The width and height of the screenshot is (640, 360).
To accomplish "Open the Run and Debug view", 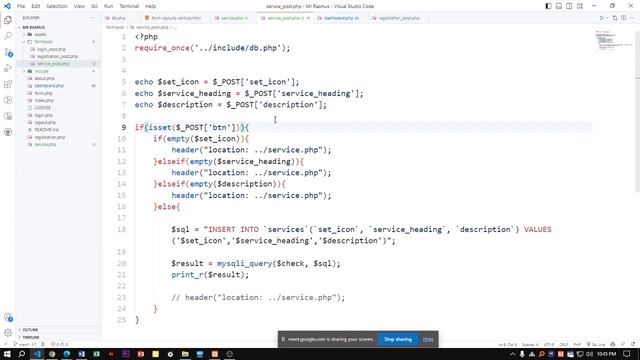I will (8, 68).
